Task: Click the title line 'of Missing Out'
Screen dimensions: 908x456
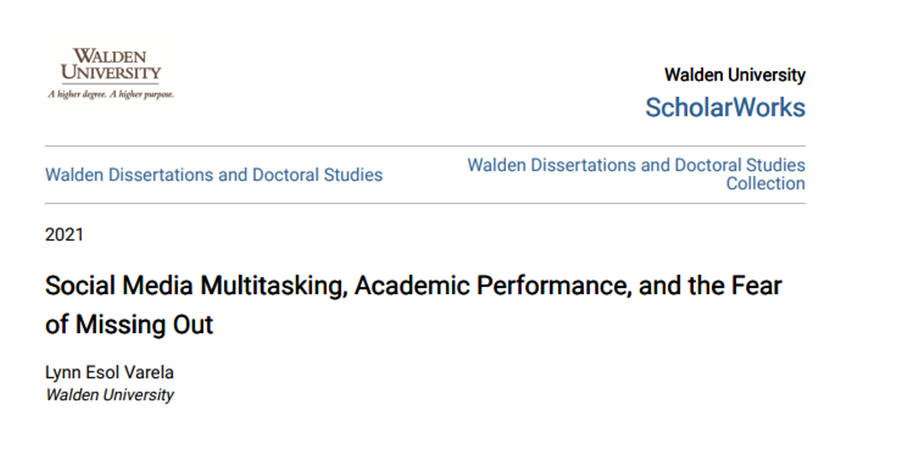Action: coord(129,324)
